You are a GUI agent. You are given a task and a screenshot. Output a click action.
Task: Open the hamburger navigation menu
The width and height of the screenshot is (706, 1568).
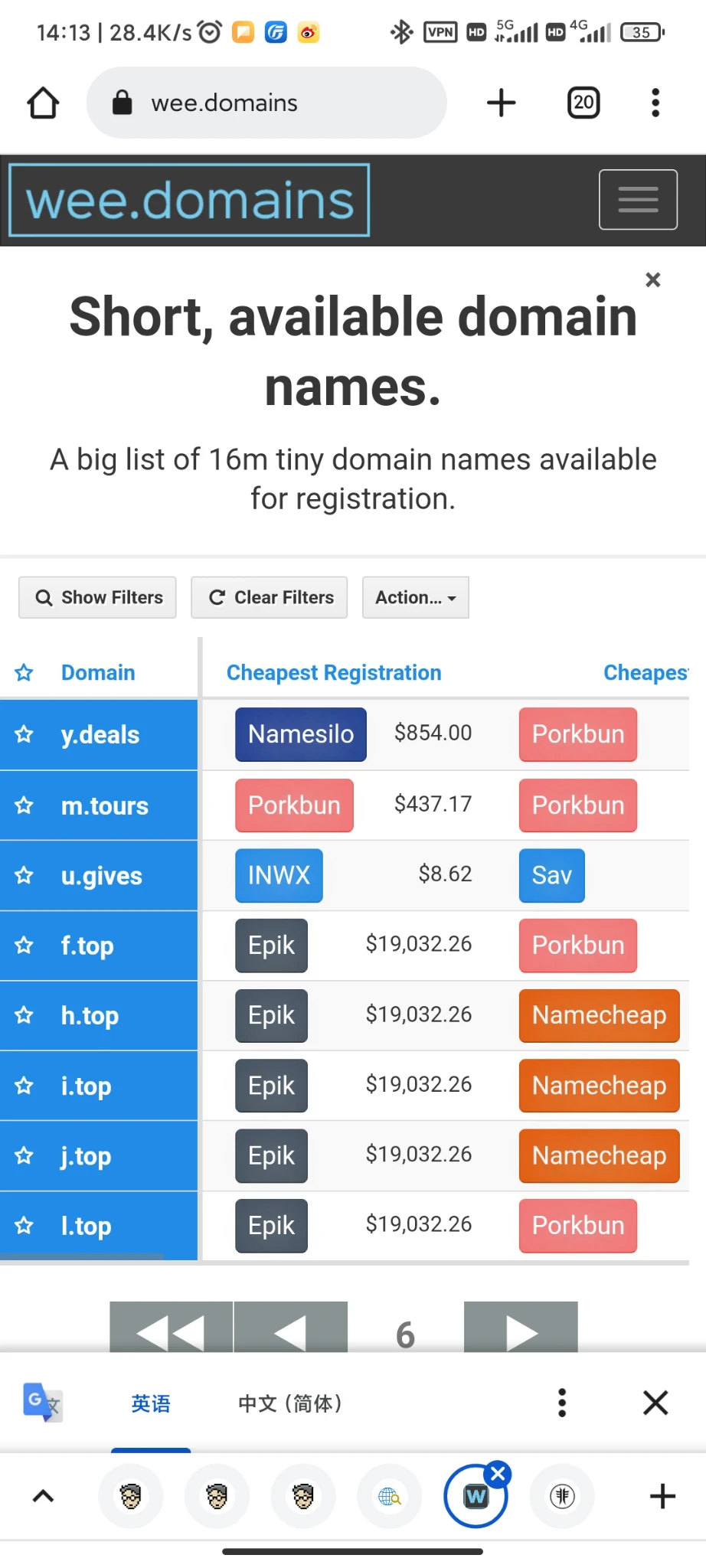click(x=637, y=200)
